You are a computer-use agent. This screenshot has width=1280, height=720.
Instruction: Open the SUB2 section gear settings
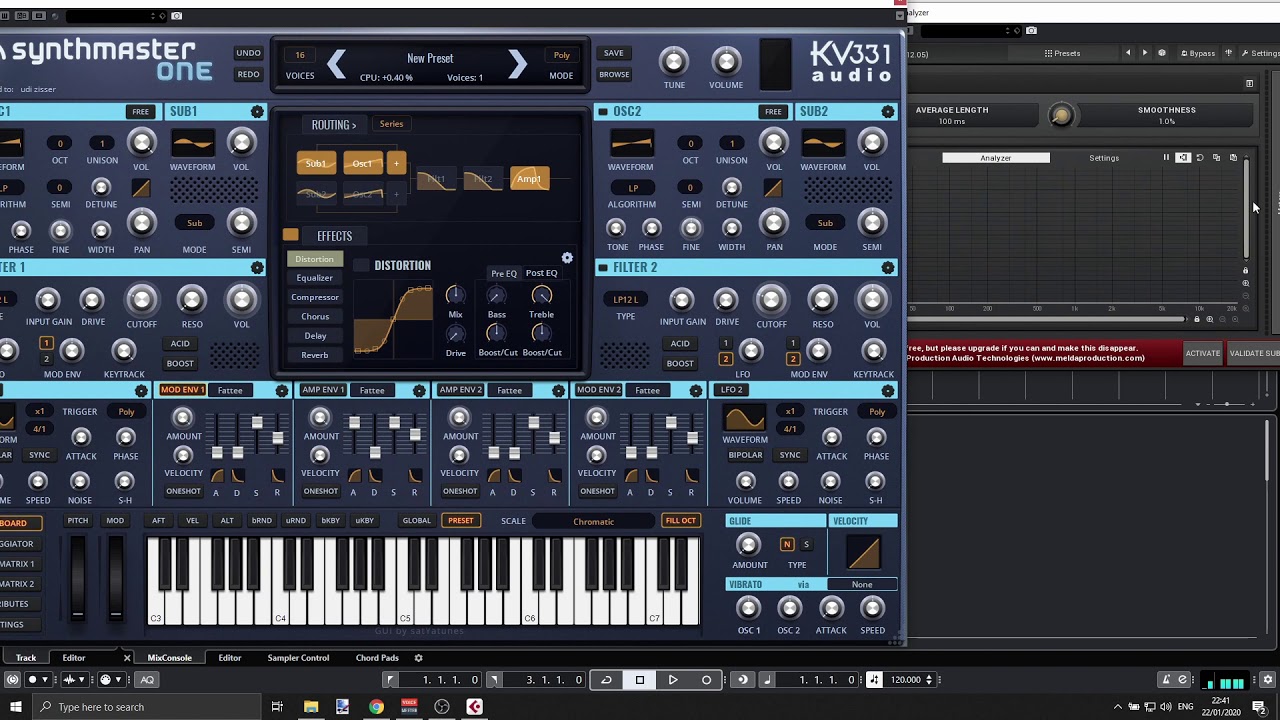point(888,112)
